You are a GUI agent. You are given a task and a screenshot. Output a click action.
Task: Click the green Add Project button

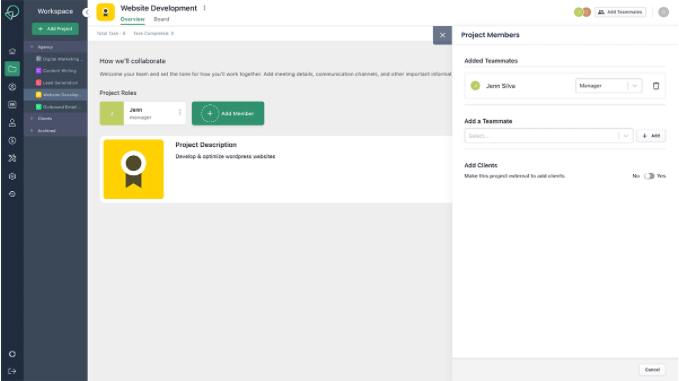(x=55, y=29)
